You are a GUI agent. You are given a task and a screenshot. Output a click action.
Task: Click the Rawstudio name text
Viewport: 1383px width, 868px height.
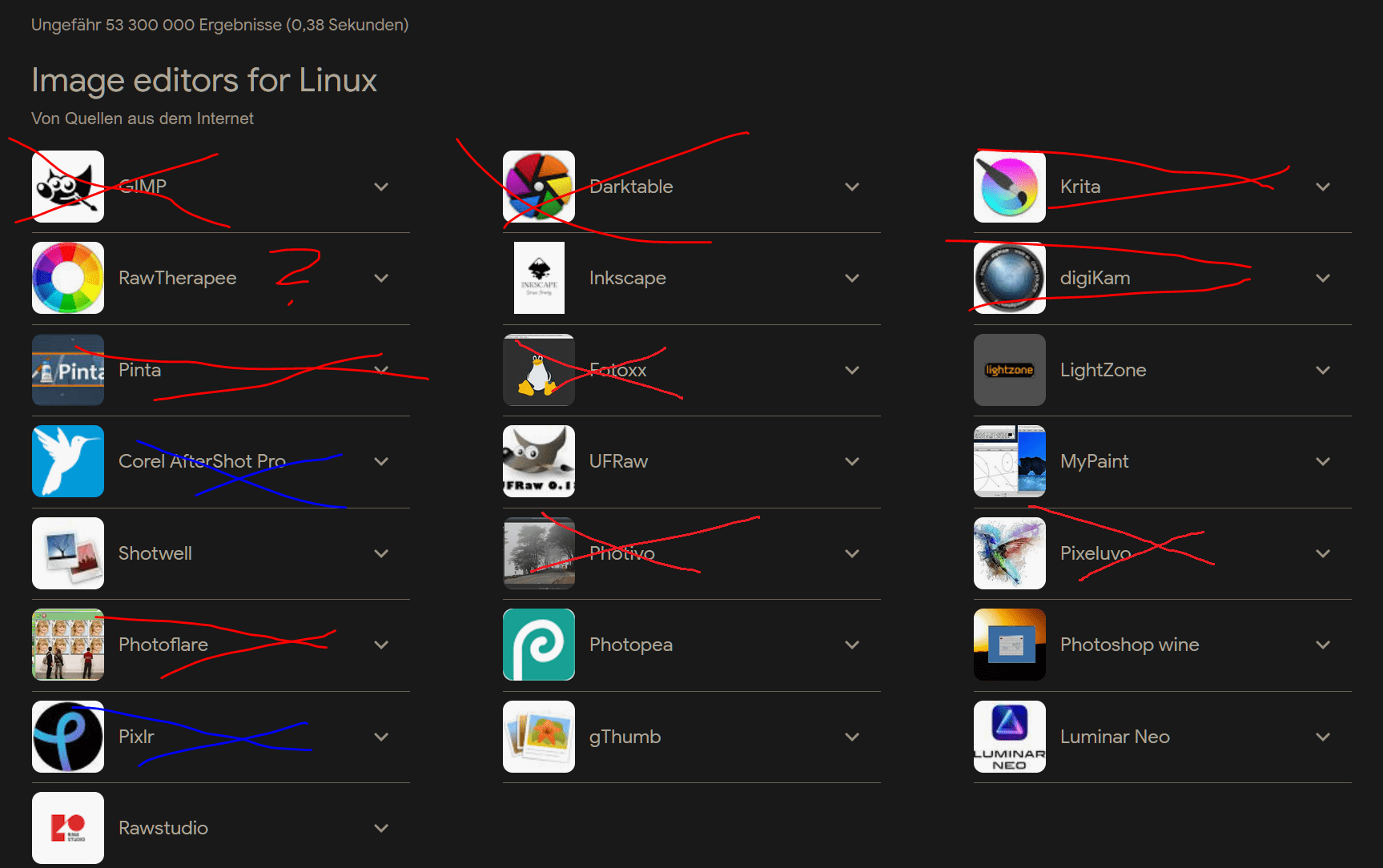(x=163, y=828)
